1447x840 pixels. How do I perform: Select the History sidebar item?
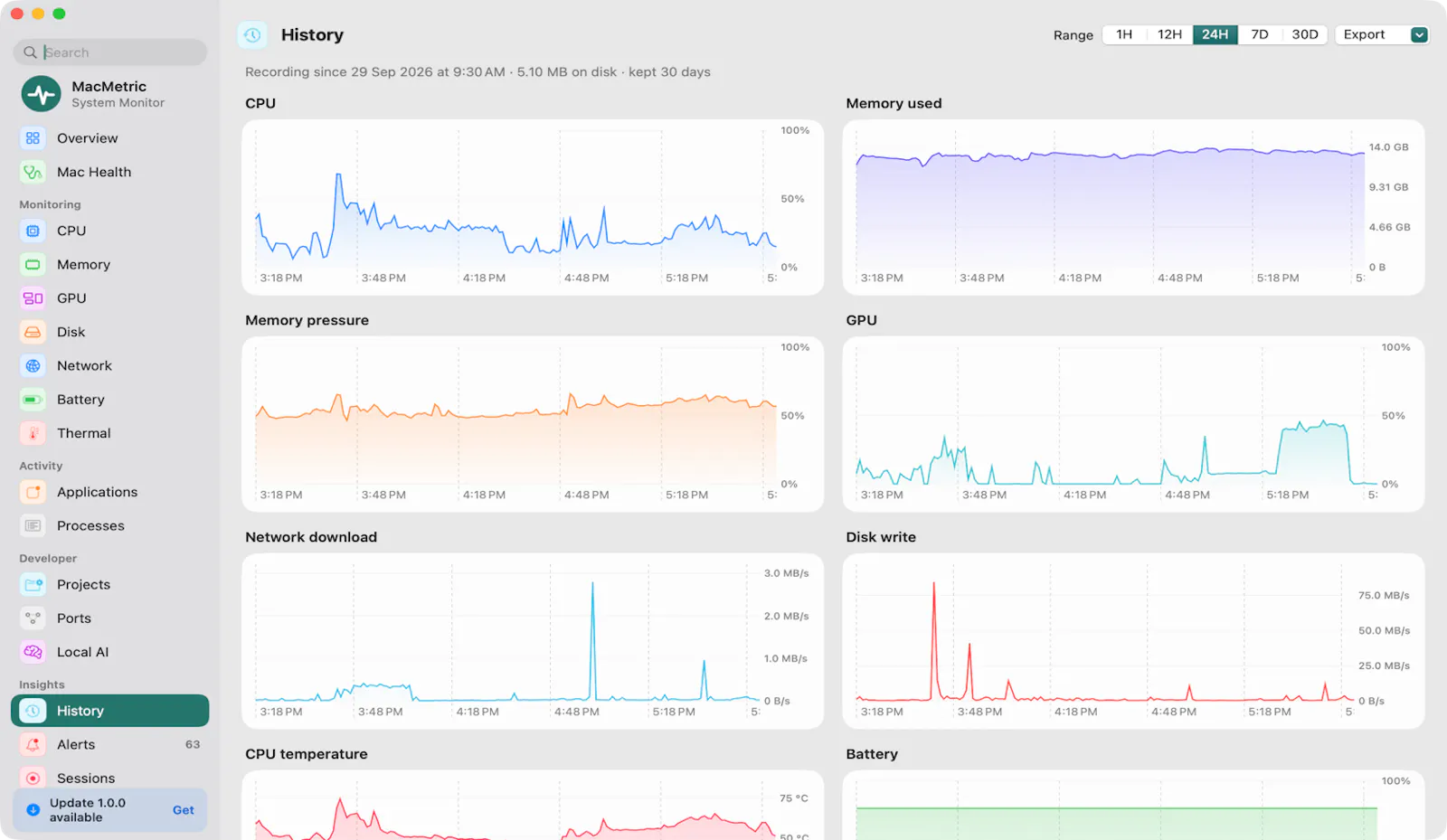pos(110,711)
